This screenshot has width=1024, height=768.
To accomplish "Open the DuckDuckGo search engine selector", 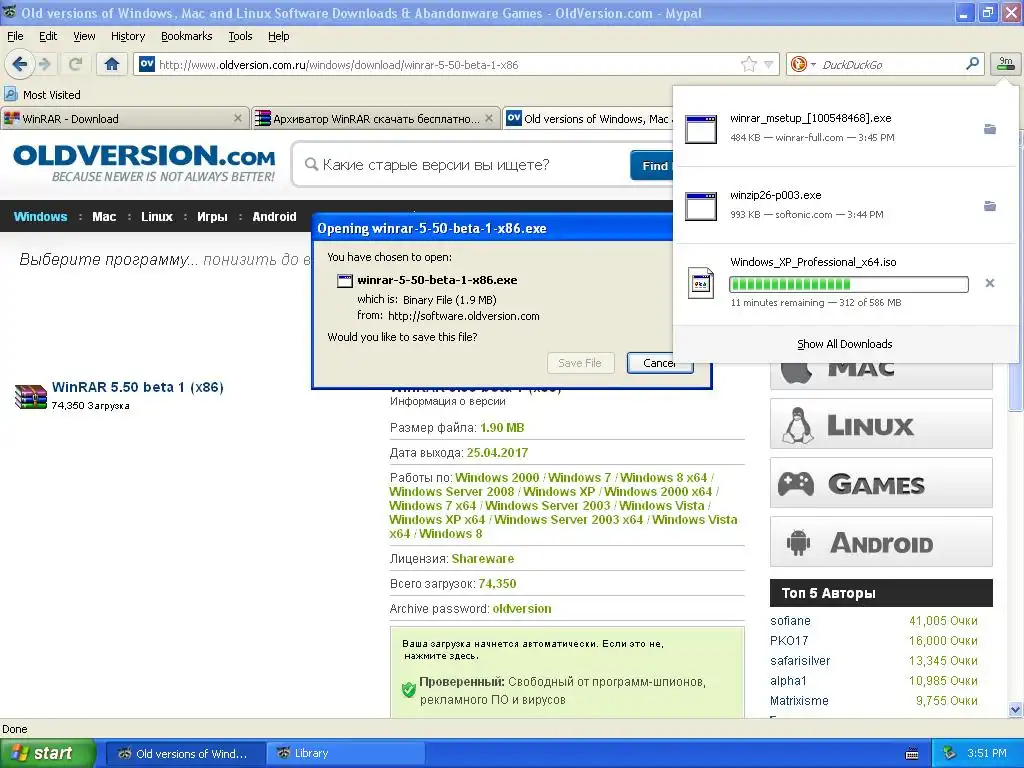I will point(803,64).
